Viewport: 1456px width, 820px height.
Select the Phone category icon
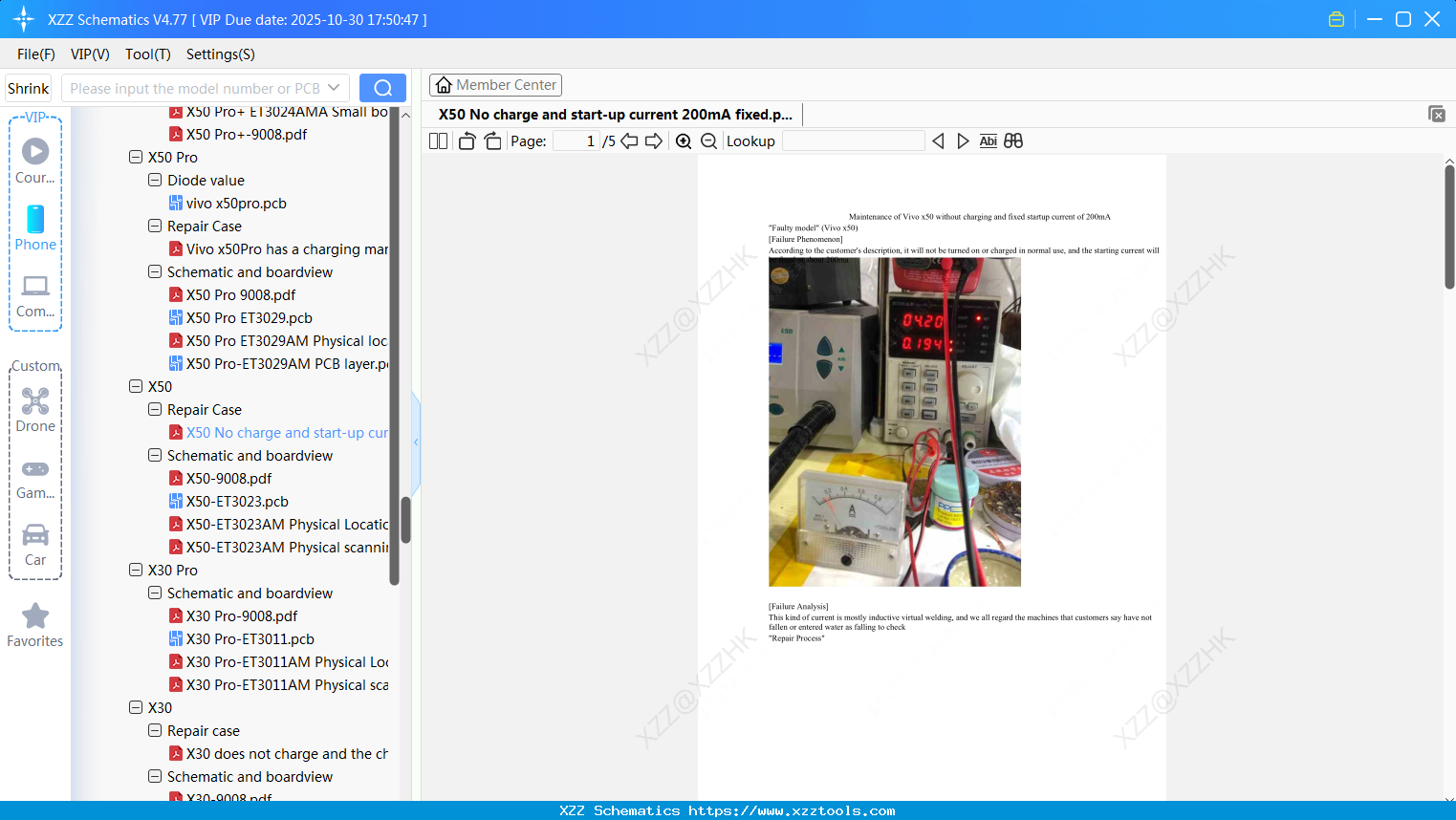click(35, 227)
